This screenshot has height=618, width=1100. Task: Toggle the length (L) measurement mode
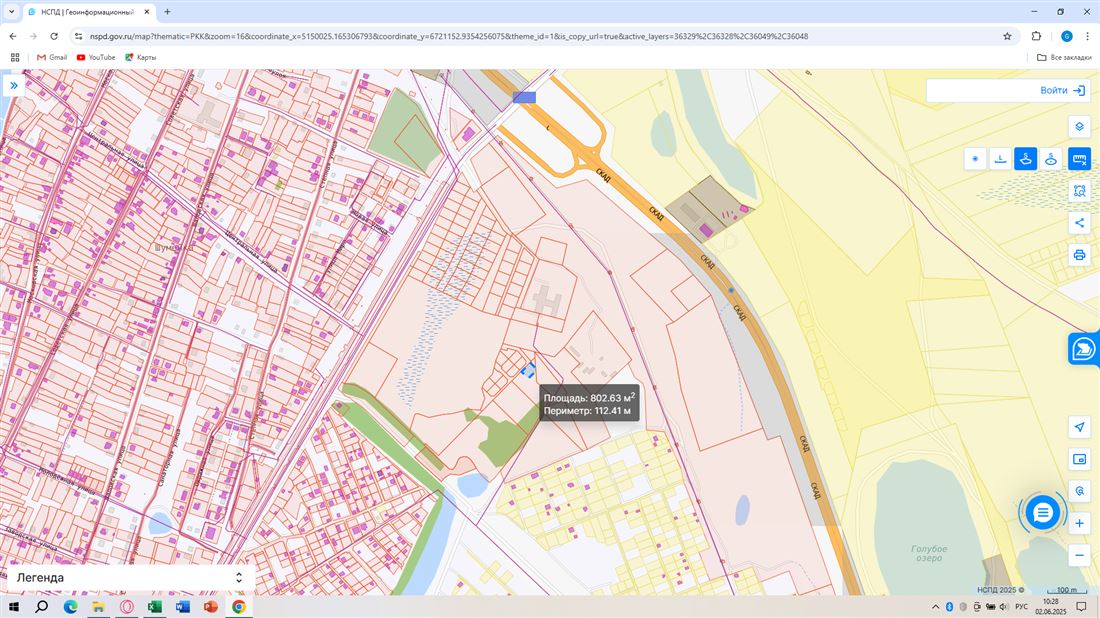coord(1000,159)
